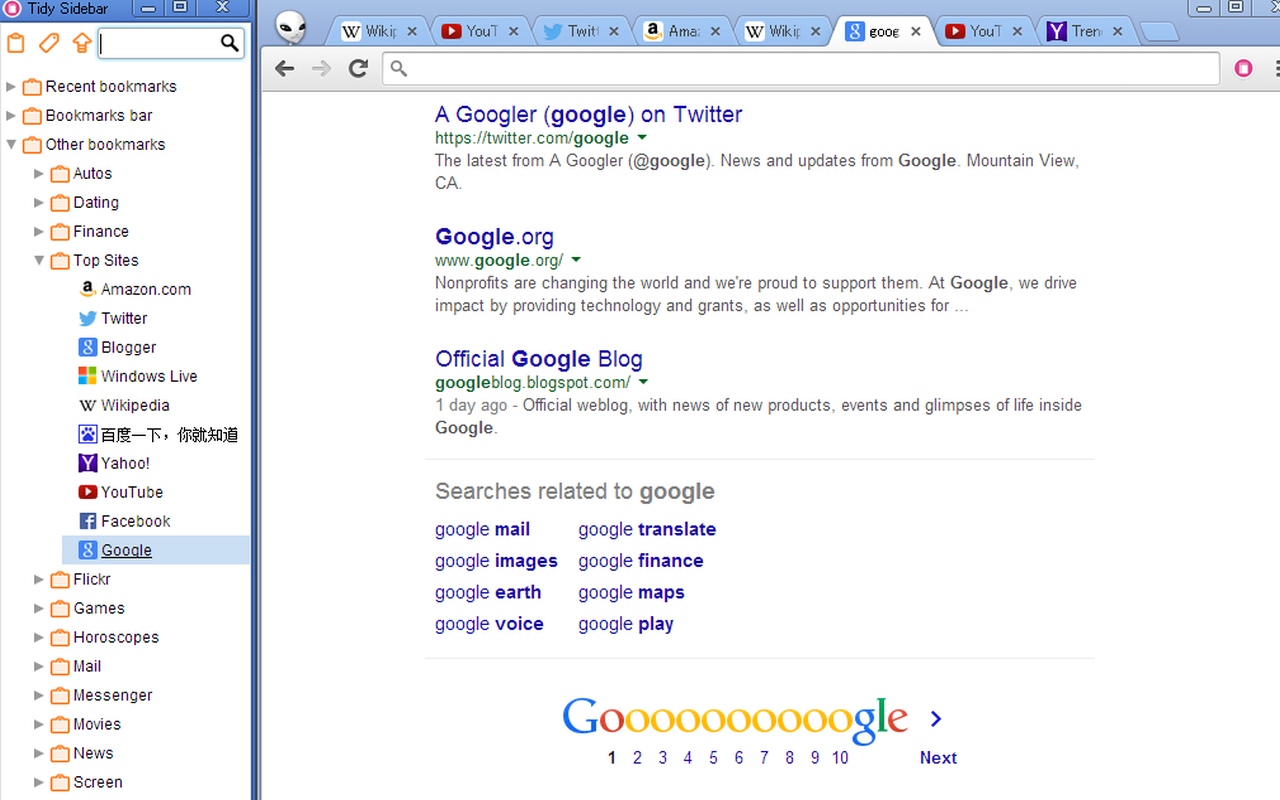Click the Google bookmark favicon
The height and width of the screenshot is (800, 1280).
[x=87, y=550]
